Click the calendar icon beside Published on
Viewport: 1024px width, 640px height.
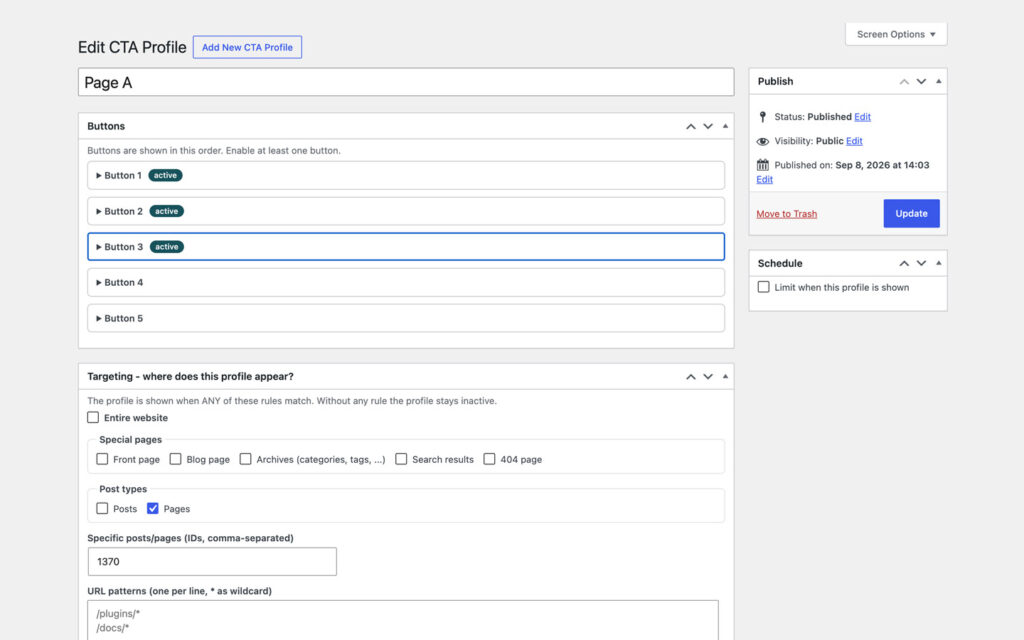click(762, 165)
